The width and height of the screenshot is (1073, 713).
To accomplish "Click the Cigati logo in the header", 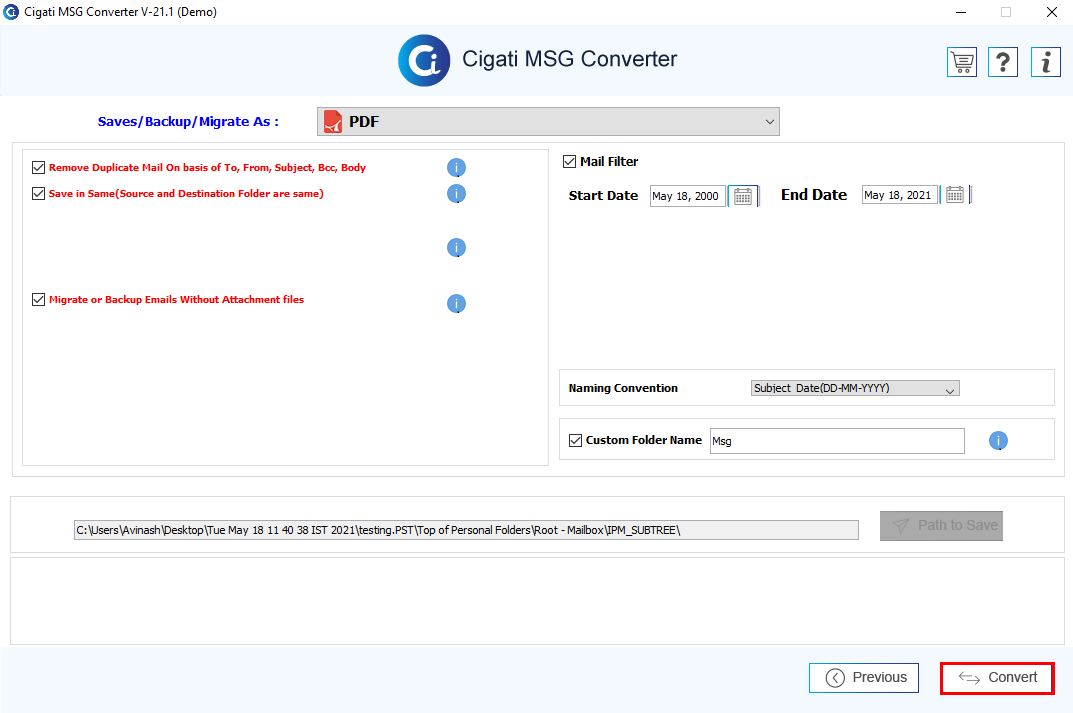I will click(x=424, y=60).
